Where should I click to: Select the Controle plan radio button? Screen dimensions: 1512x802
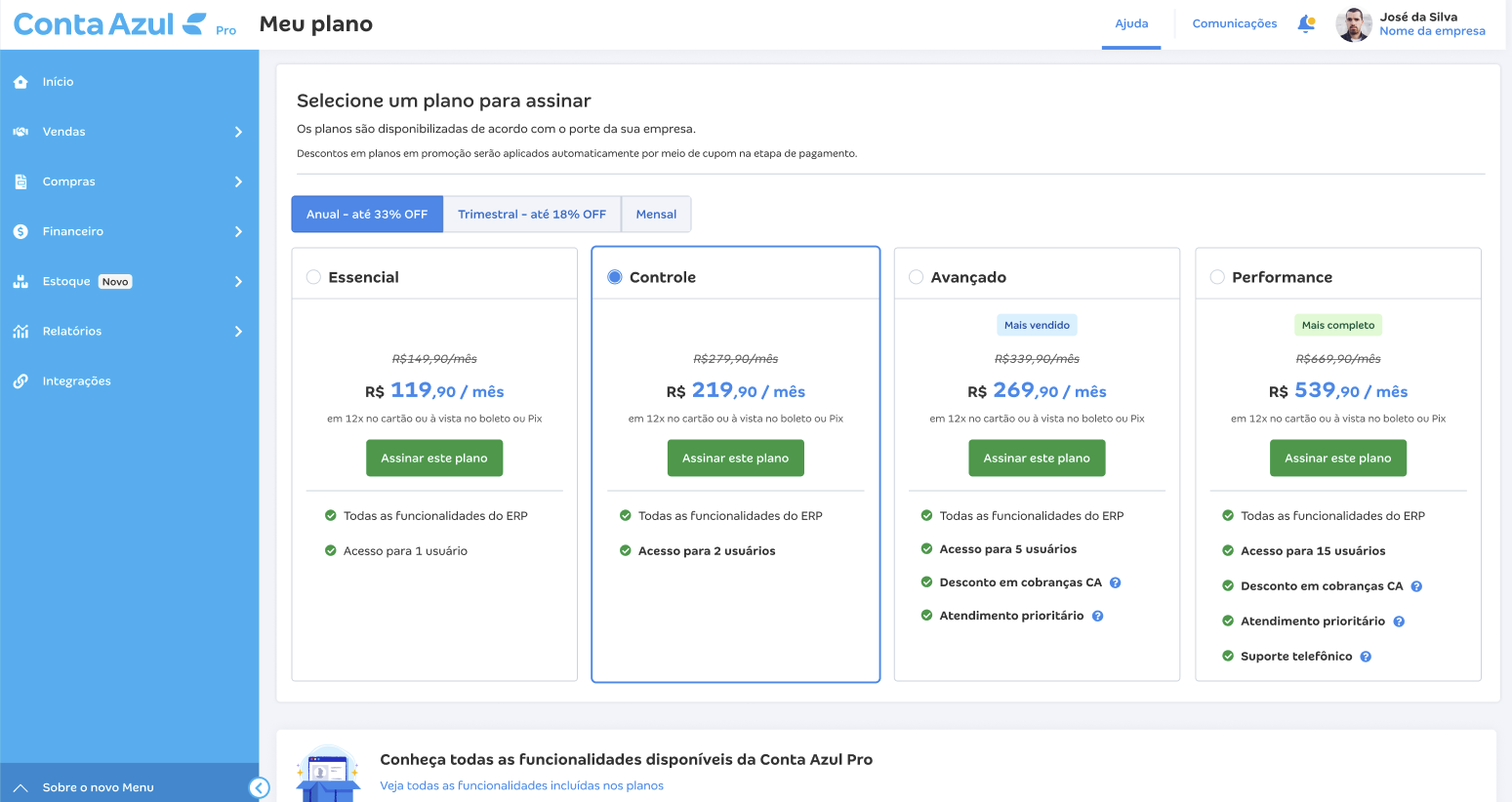pos(615,277)
